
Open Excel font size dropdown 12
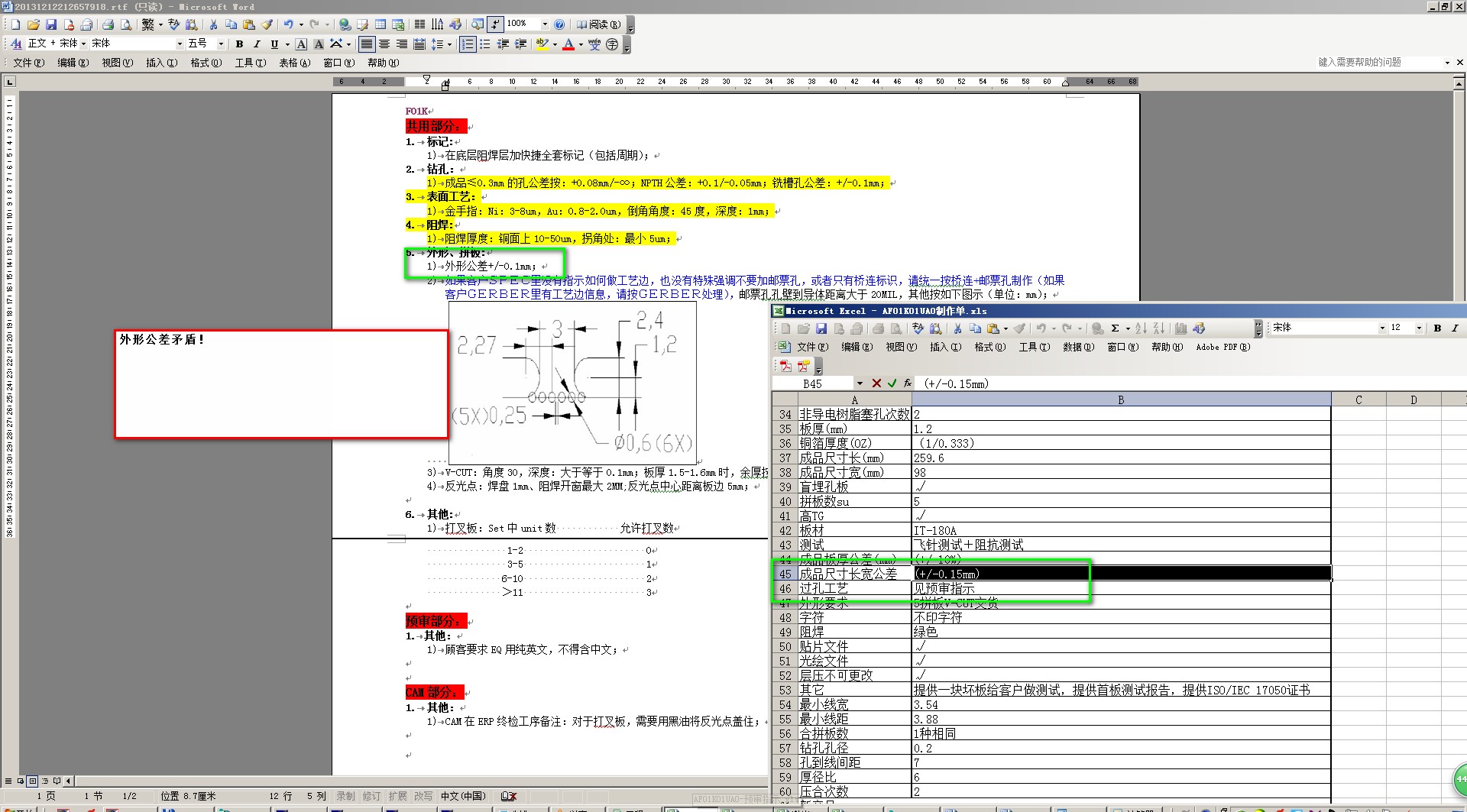coord(1419,328)
